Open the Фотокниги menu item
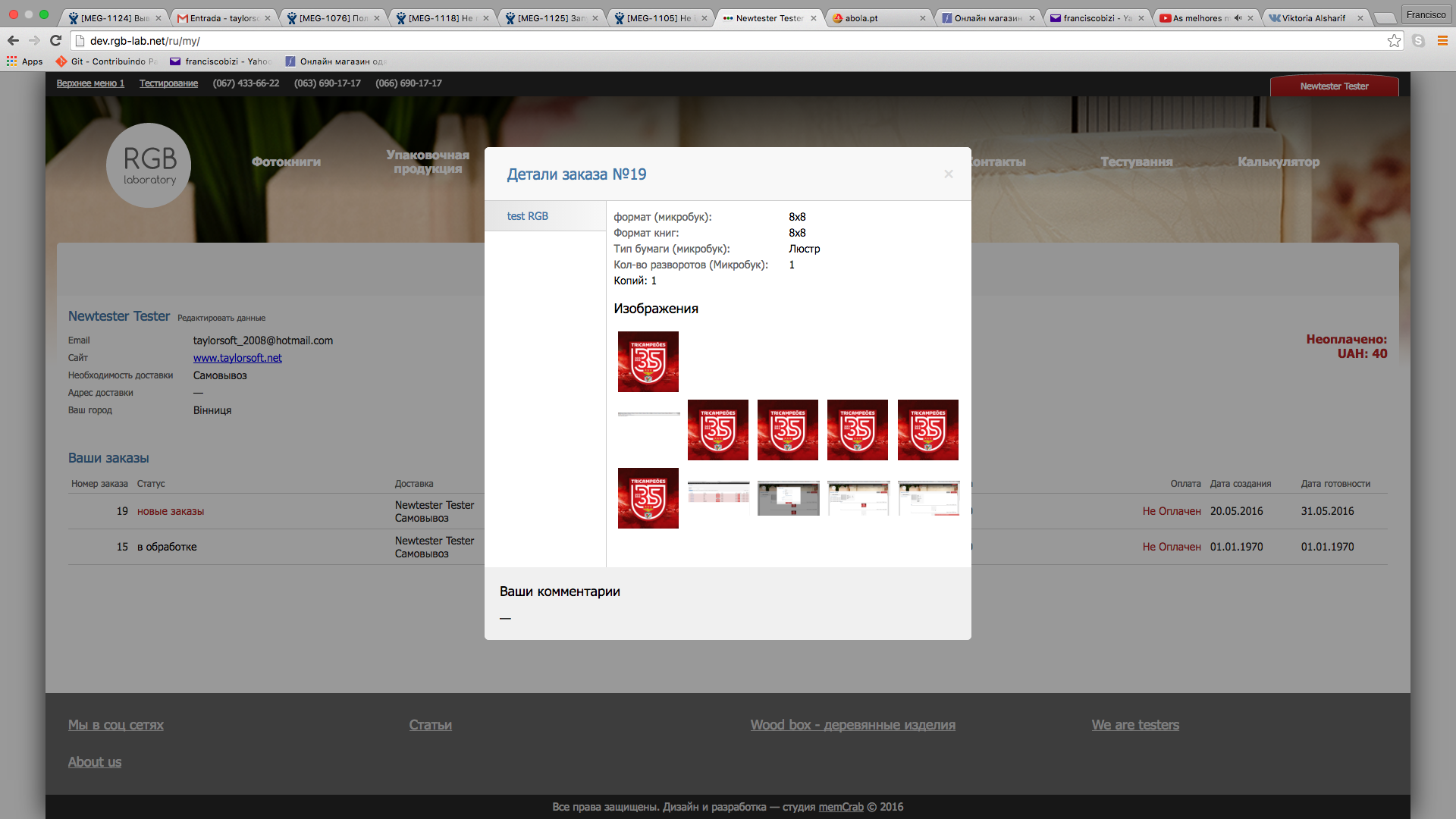The height and width of the screenshot is (819, 1456). (286, 162)
